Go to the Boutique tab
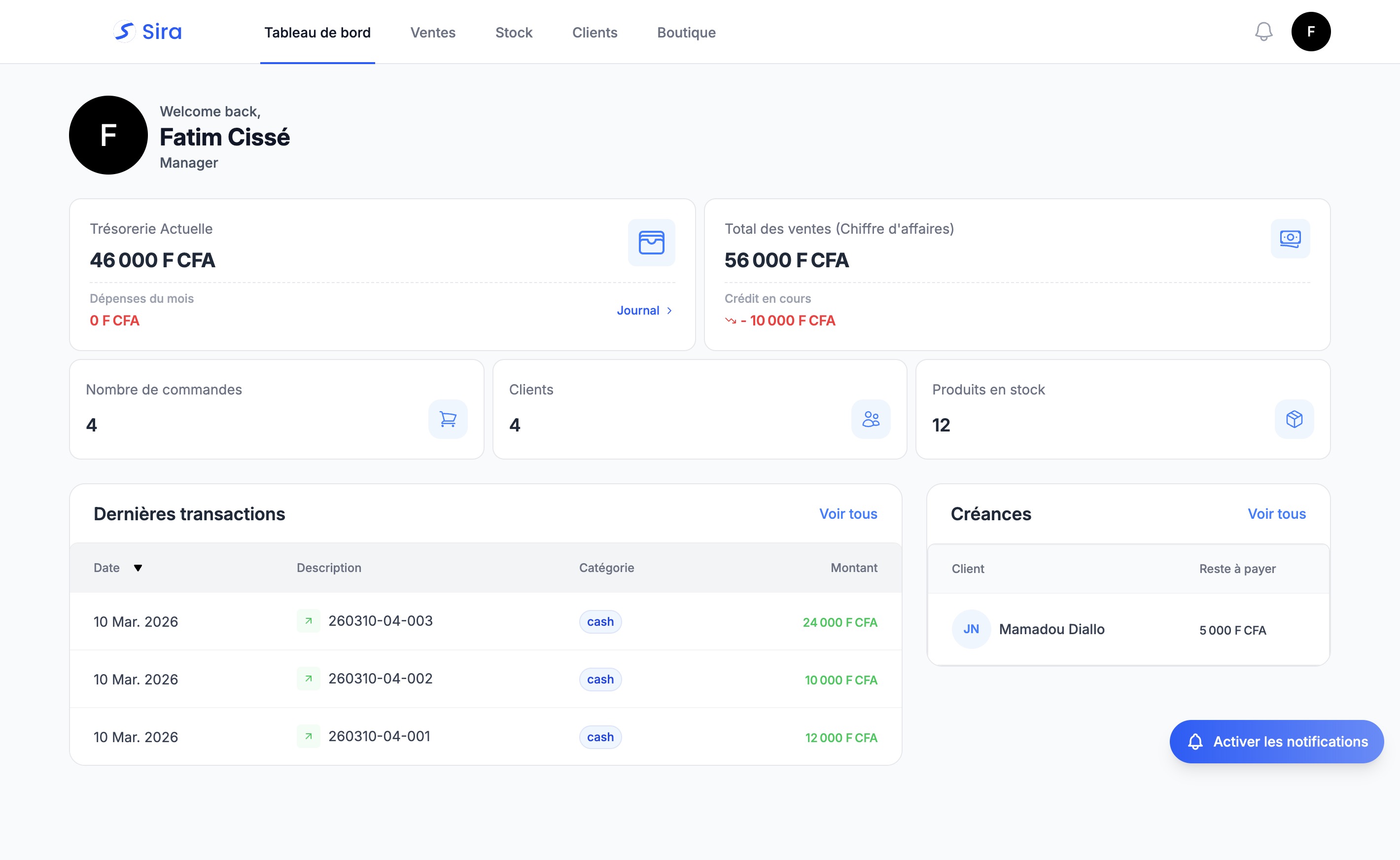Screen dimensions: 1400x860 pos(686,33)
